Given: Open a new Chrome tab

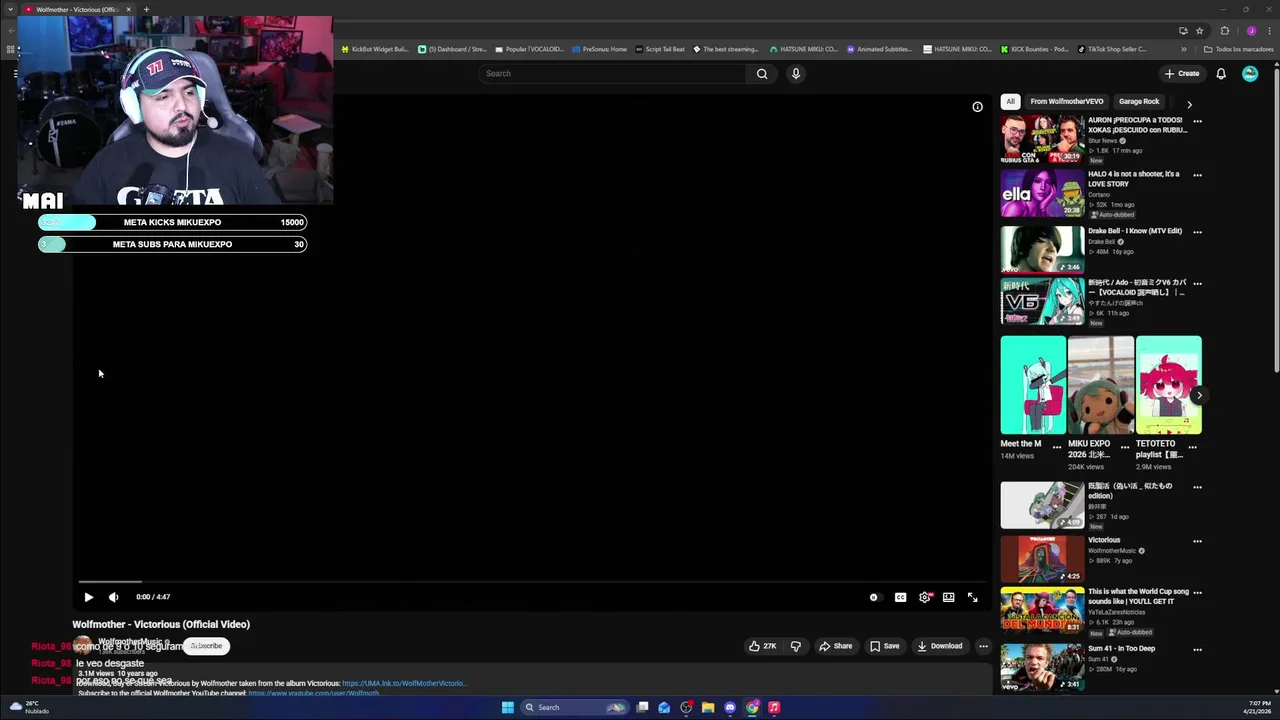Looking at the screenshot, I should [146, 9].
